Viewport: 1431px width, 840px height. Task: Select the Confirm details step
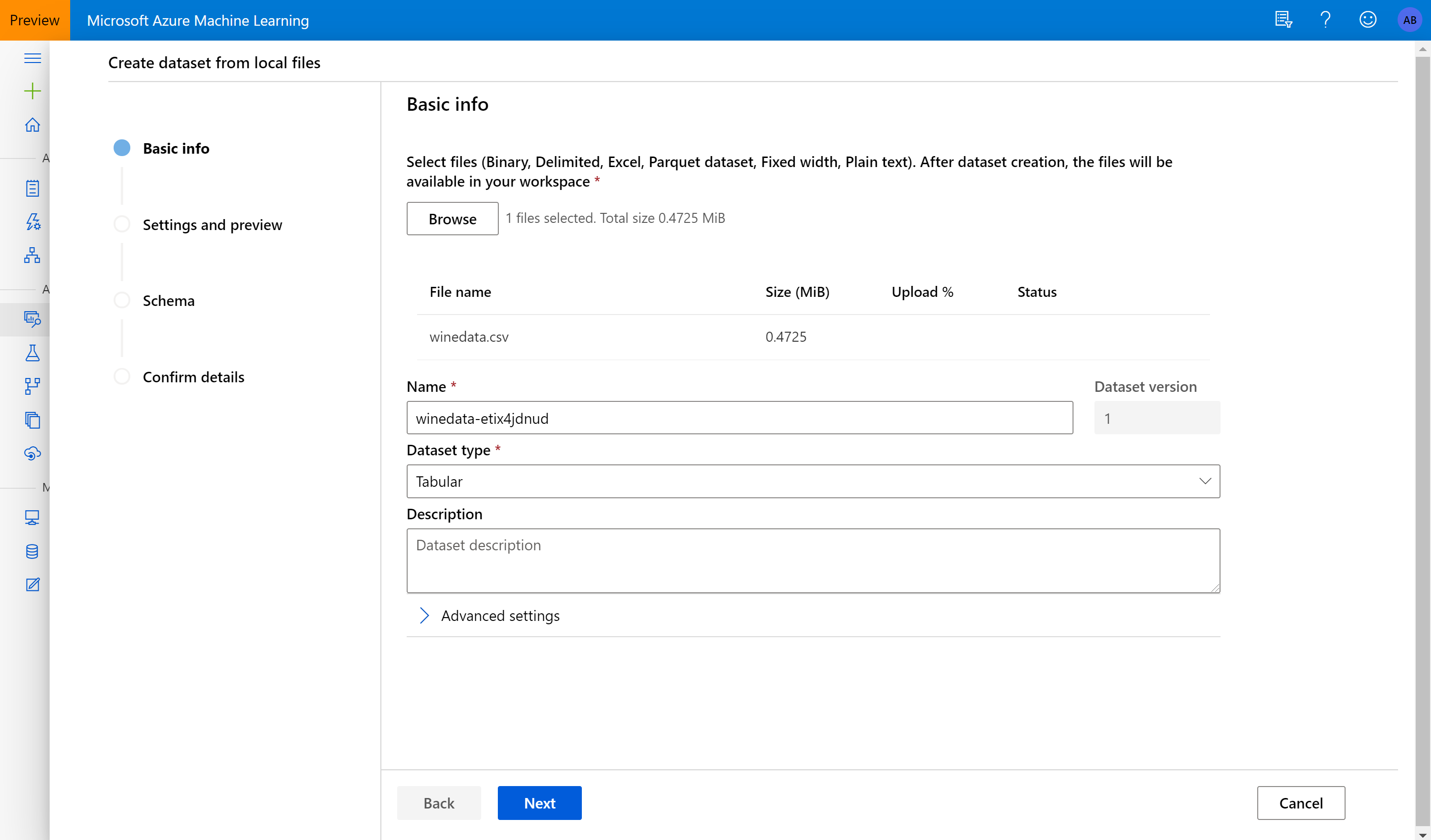click(193, 377)
